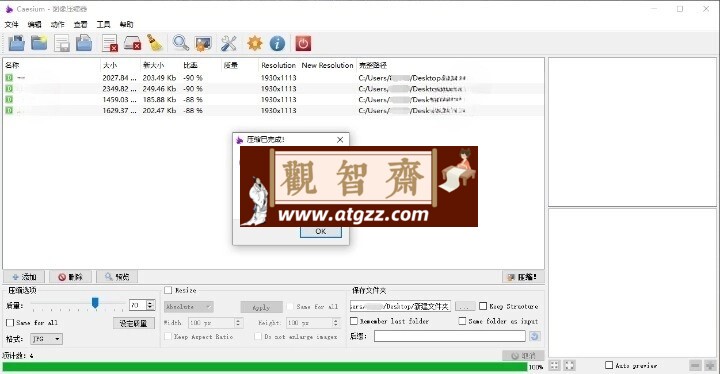Enable the Auto preview checkbox
This screenshot has height=374, width=720.
pyautogui.click(x=609, y=365)
